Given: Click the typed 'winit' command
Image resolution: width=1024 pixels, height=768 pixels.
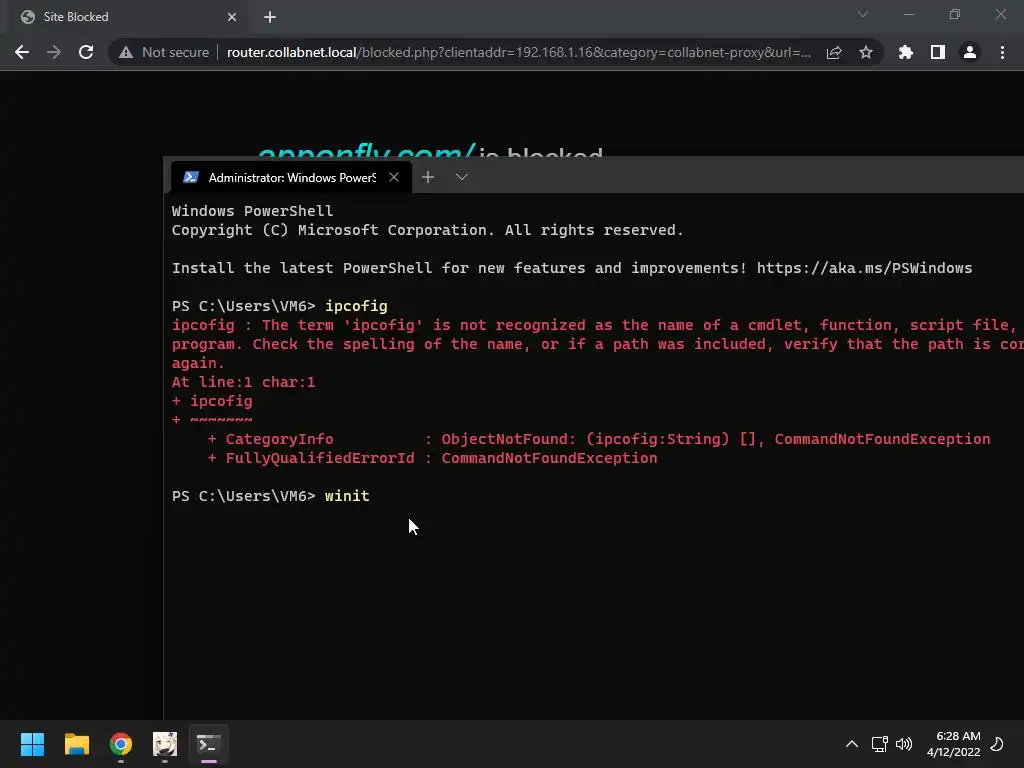Looking at the screenshot, I should 347,496.
